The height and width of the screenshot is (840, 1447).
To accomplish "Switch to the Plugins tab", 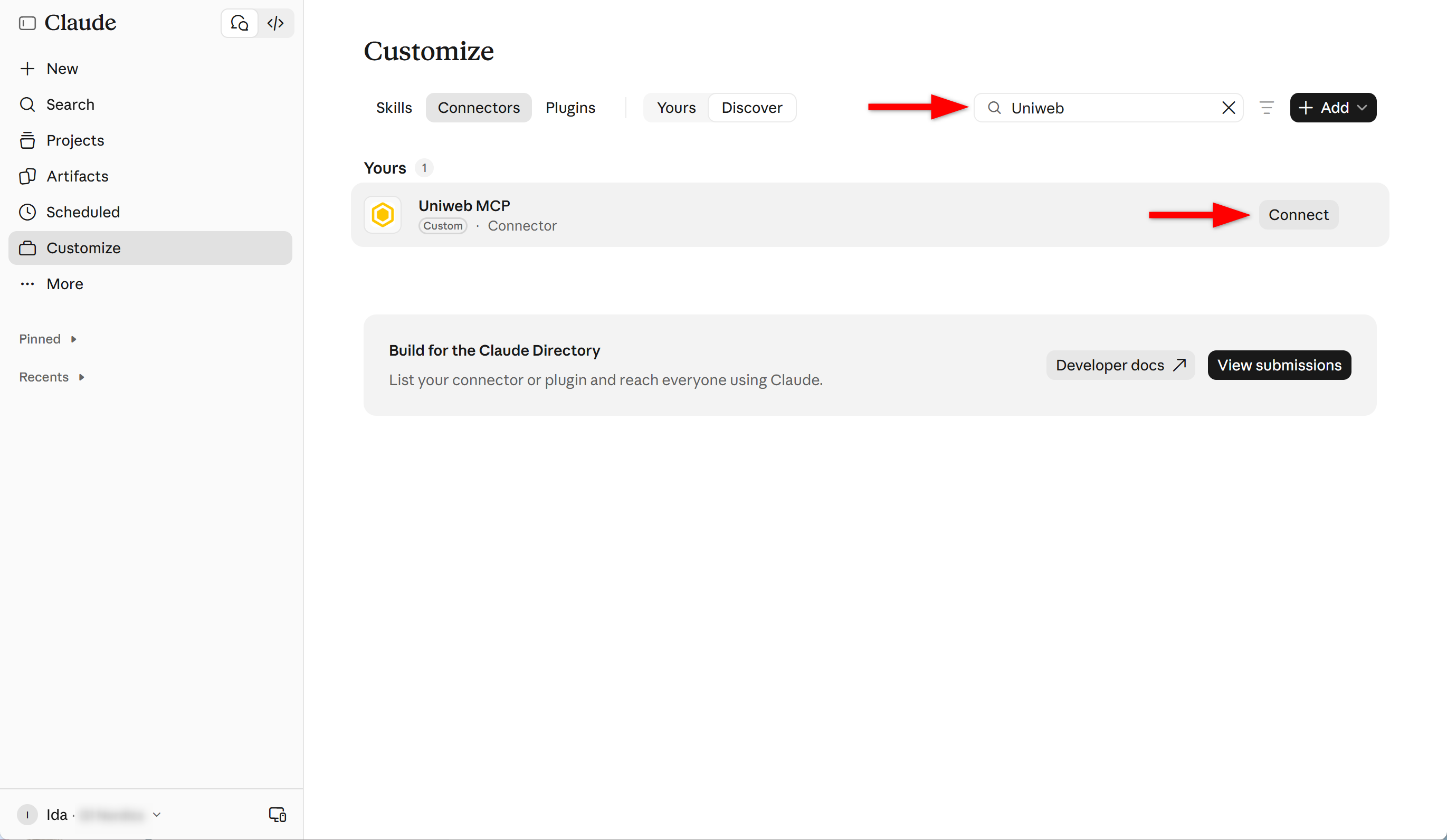I will (x=570, y=108).
